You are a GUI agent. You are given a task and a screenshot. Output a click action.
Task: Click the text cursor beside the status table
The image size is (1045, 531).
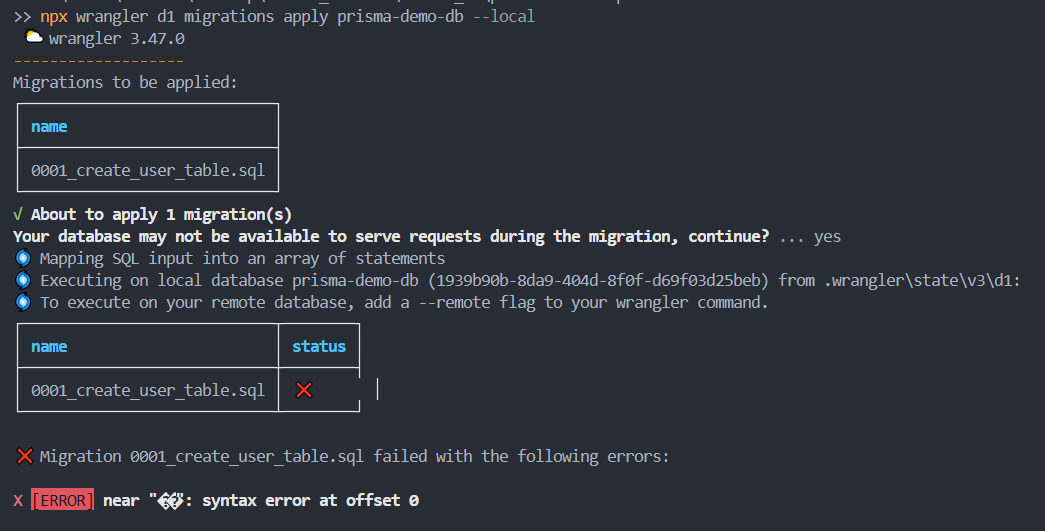377,388
